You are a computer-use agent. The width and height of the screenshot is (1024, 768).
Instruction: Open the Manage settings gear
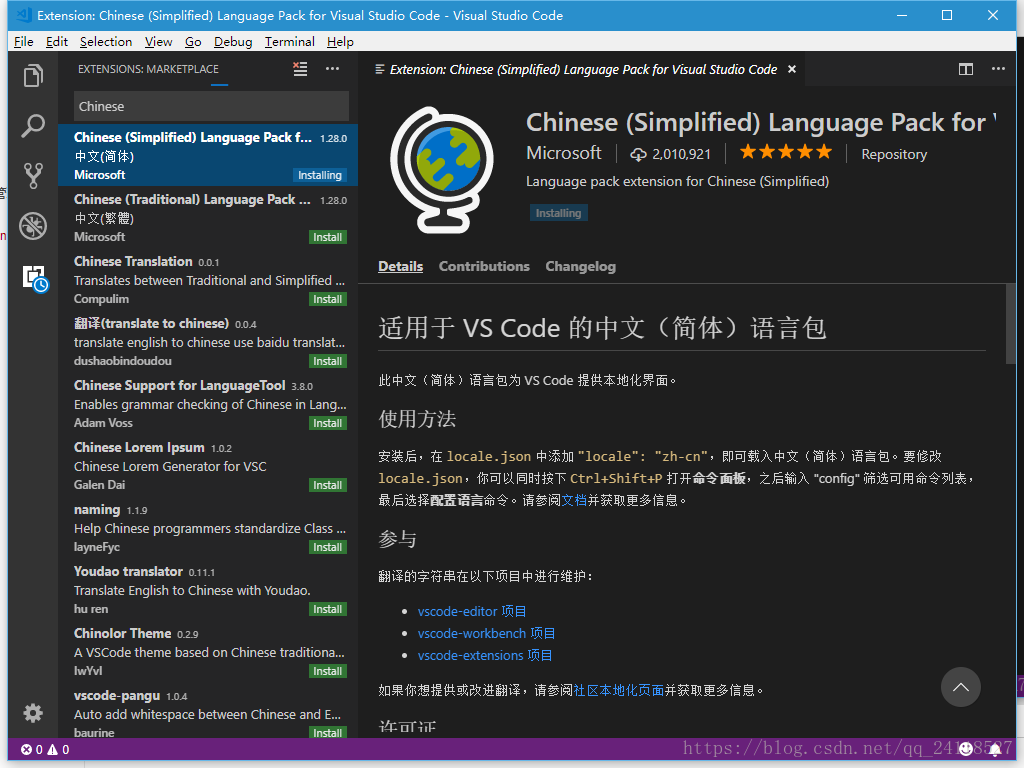(33, 713)
